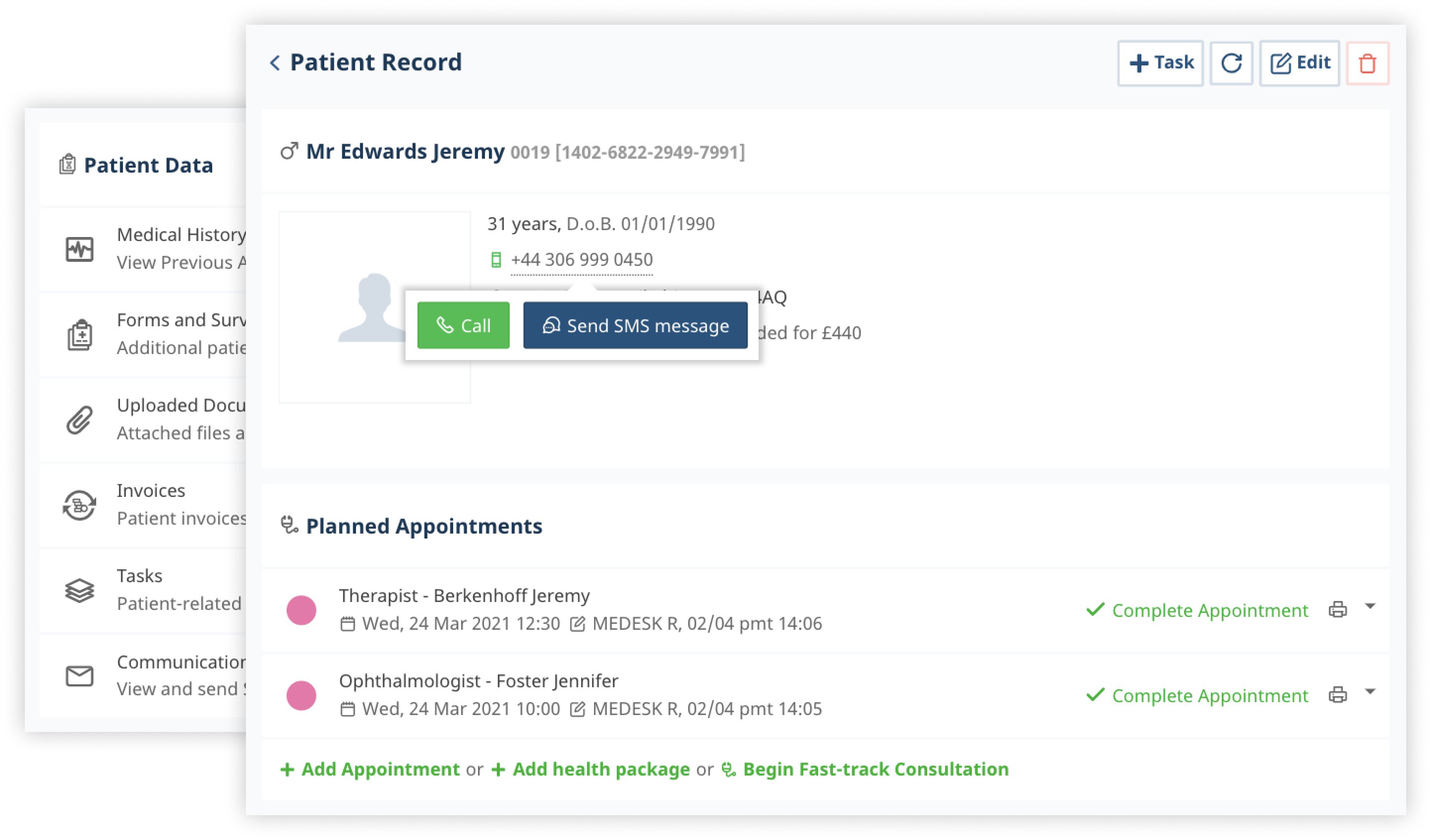Viewport: 1431px width, 840px height.
Task: Click the Tasks panel icon
Action: click(79, 589)
